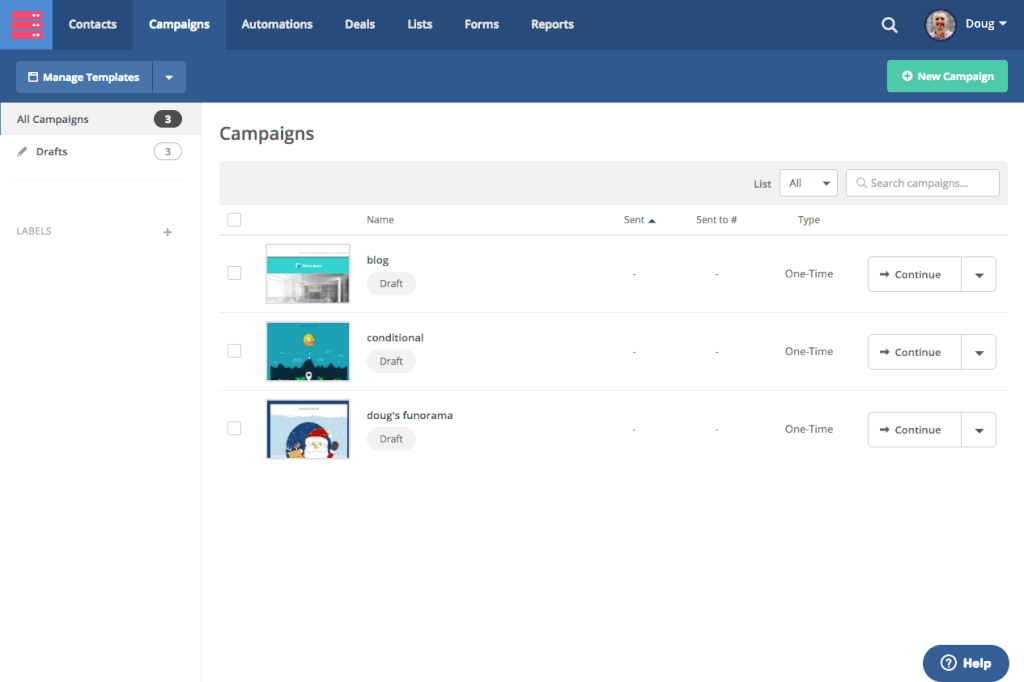Open the blog campaign thumbnail

(308, 274)
